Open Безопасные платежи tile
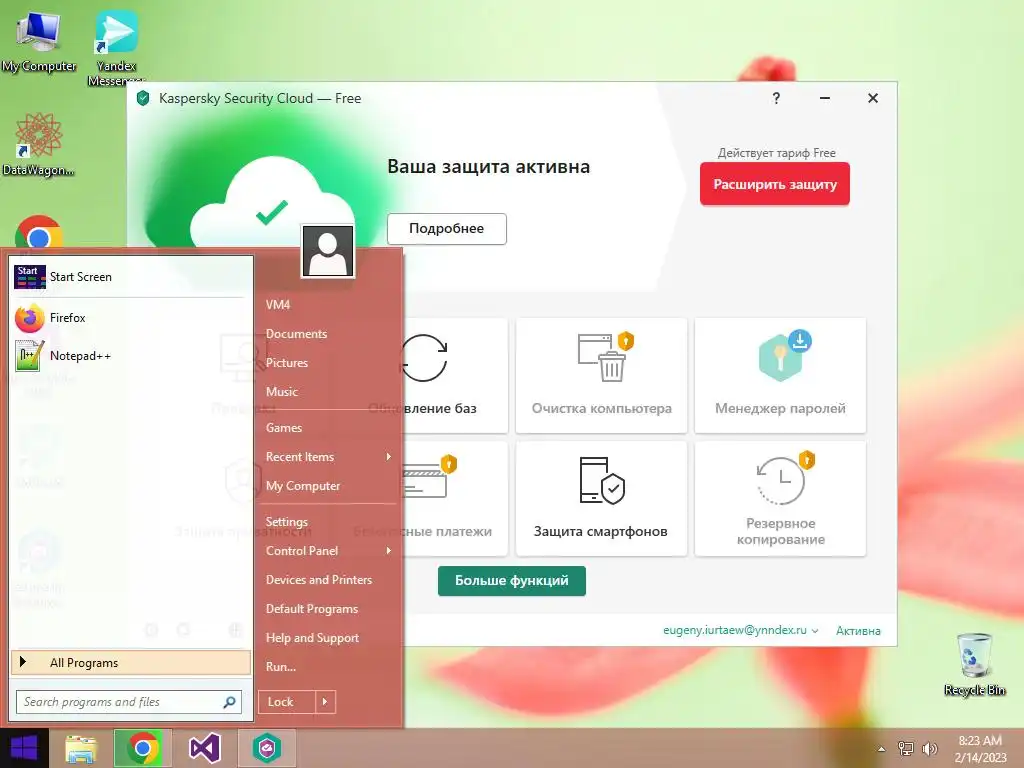Viewport: 1024px width, 768px height. point(455,498)
